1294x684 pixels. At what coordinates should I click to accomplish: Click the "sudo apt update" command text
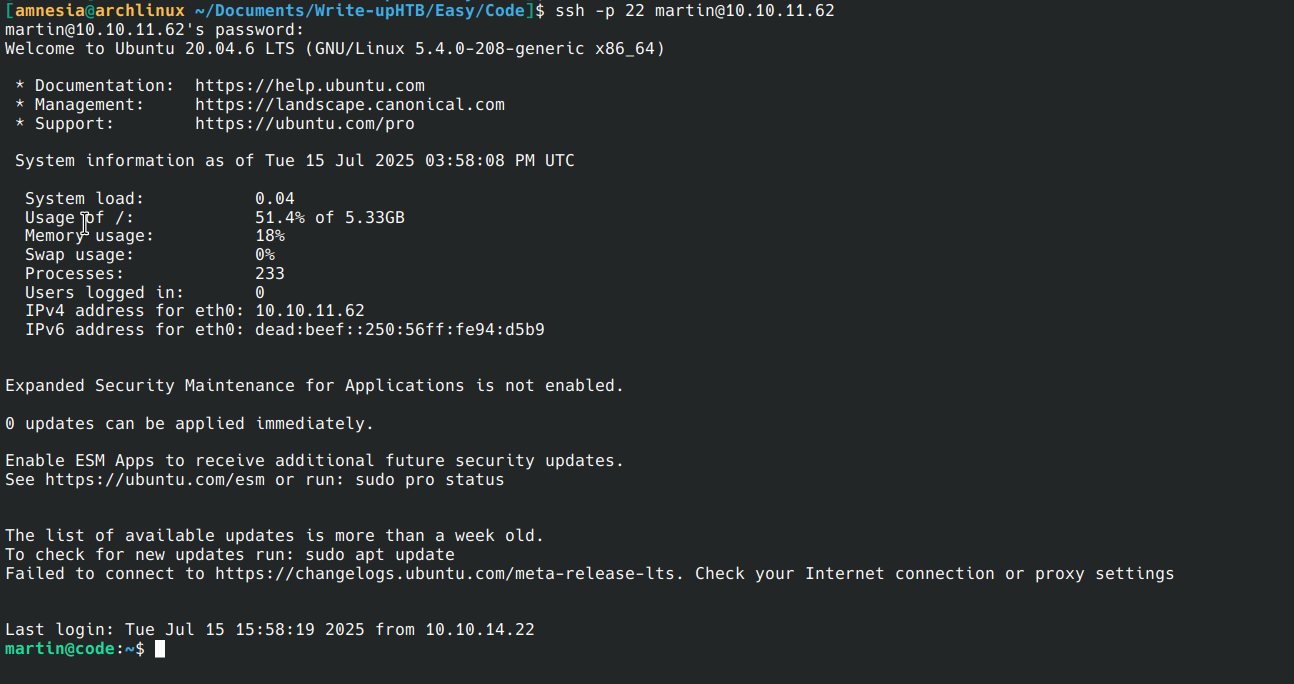pos(380,555)
